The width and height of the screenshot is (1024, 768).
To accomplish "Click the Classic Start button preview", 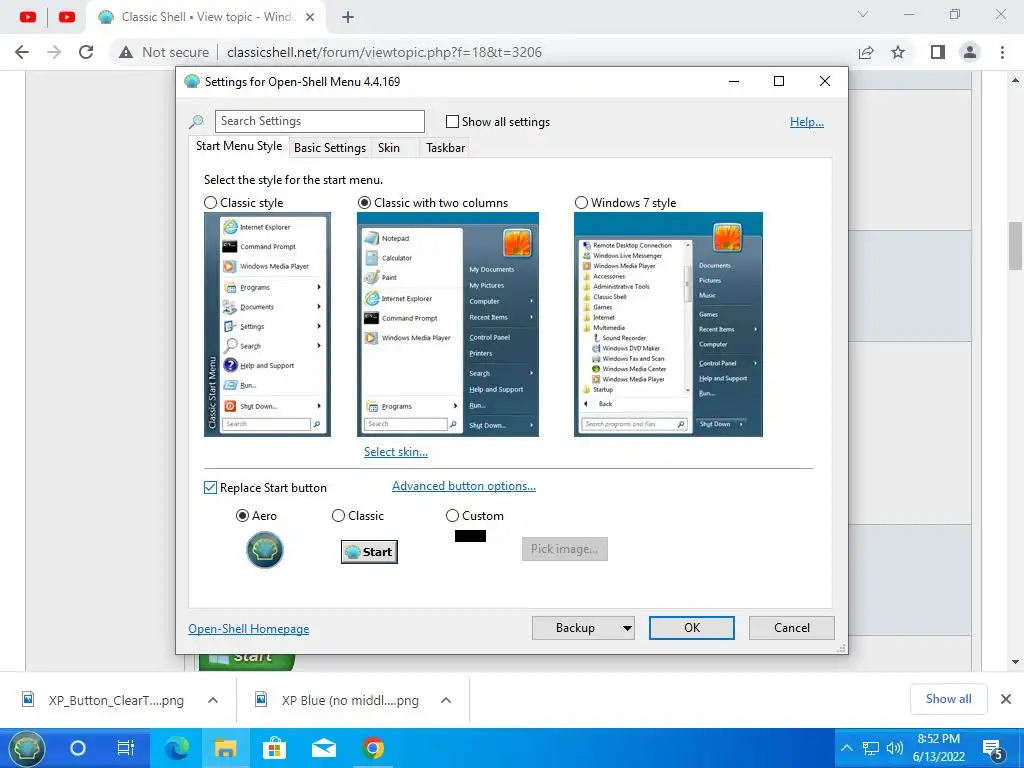I will click(369, 552).
